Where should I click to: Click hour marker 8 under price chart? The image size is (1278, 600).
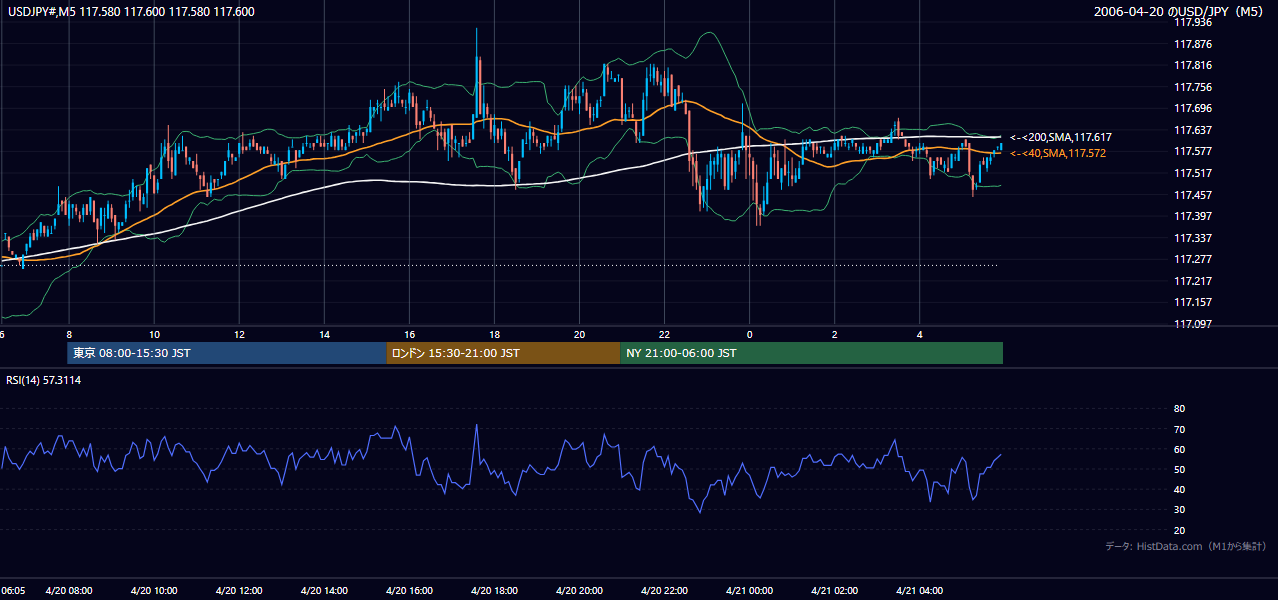tap(69, 334)
